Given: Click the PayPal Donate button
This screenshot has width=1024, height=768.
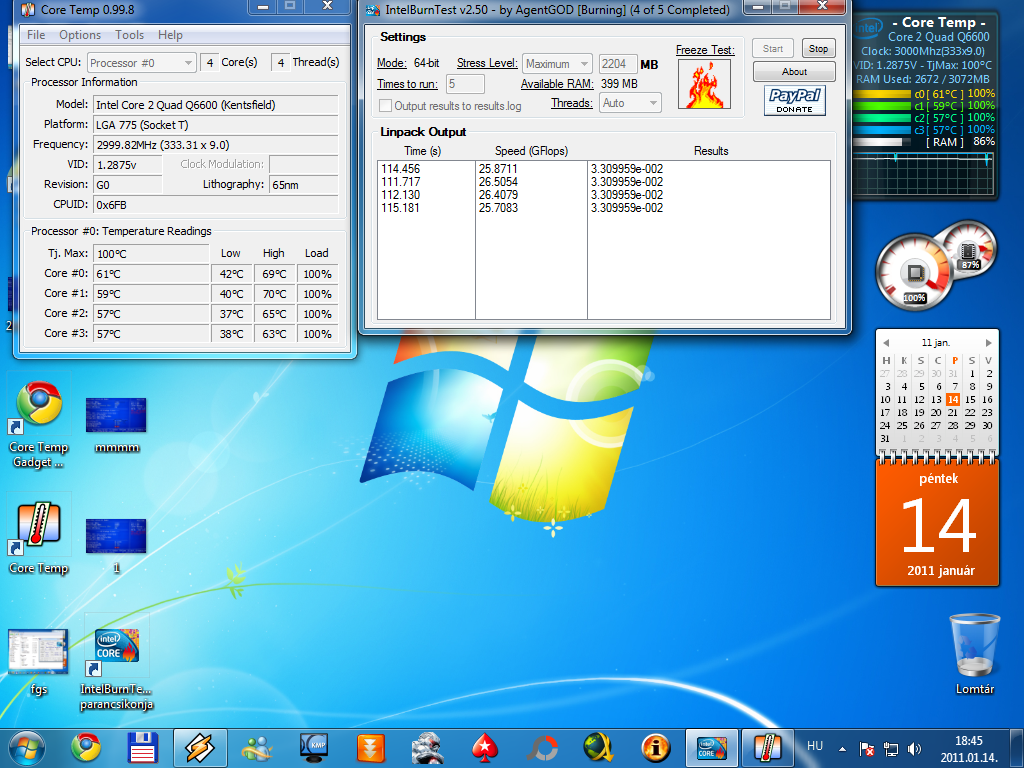Looking at the screenshot, I should point(795,101).
